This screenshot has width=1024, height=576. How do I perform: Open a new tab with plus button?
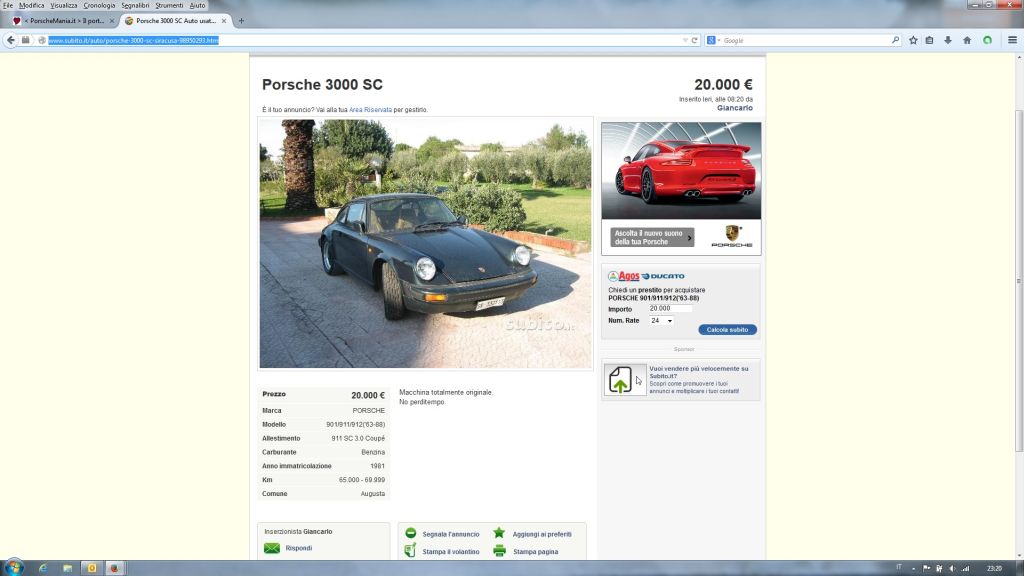pyautogui.click(x=241, y=21)
